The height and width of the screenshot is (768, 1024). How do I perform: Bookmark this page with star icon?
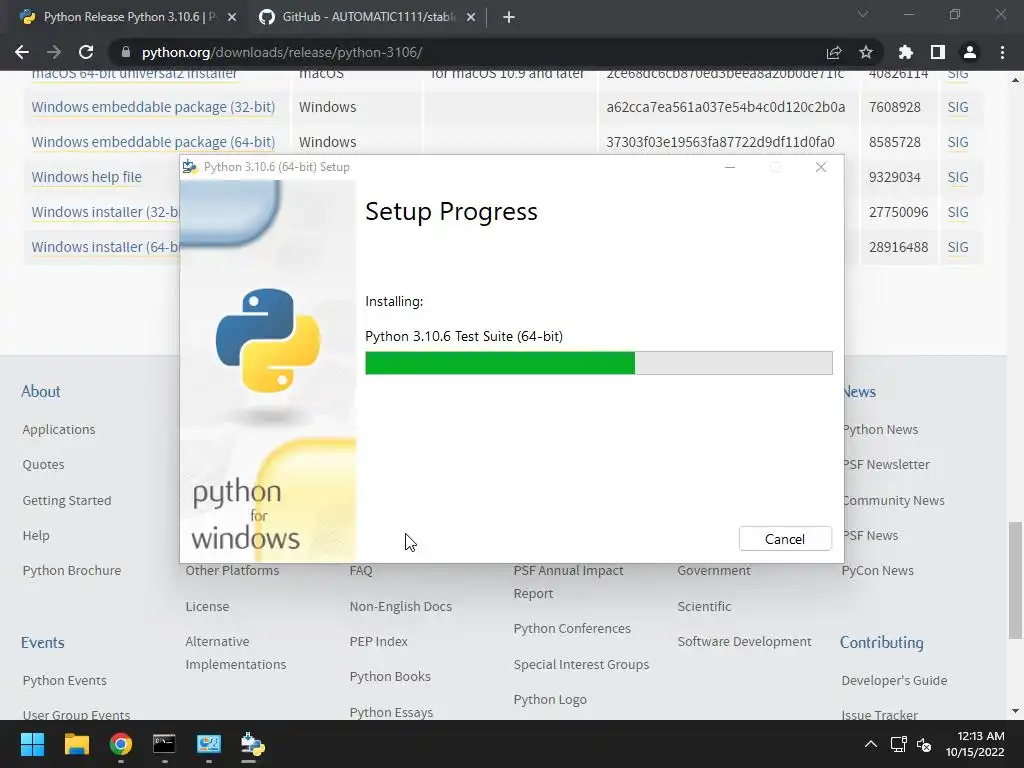(x=866, y=52)
